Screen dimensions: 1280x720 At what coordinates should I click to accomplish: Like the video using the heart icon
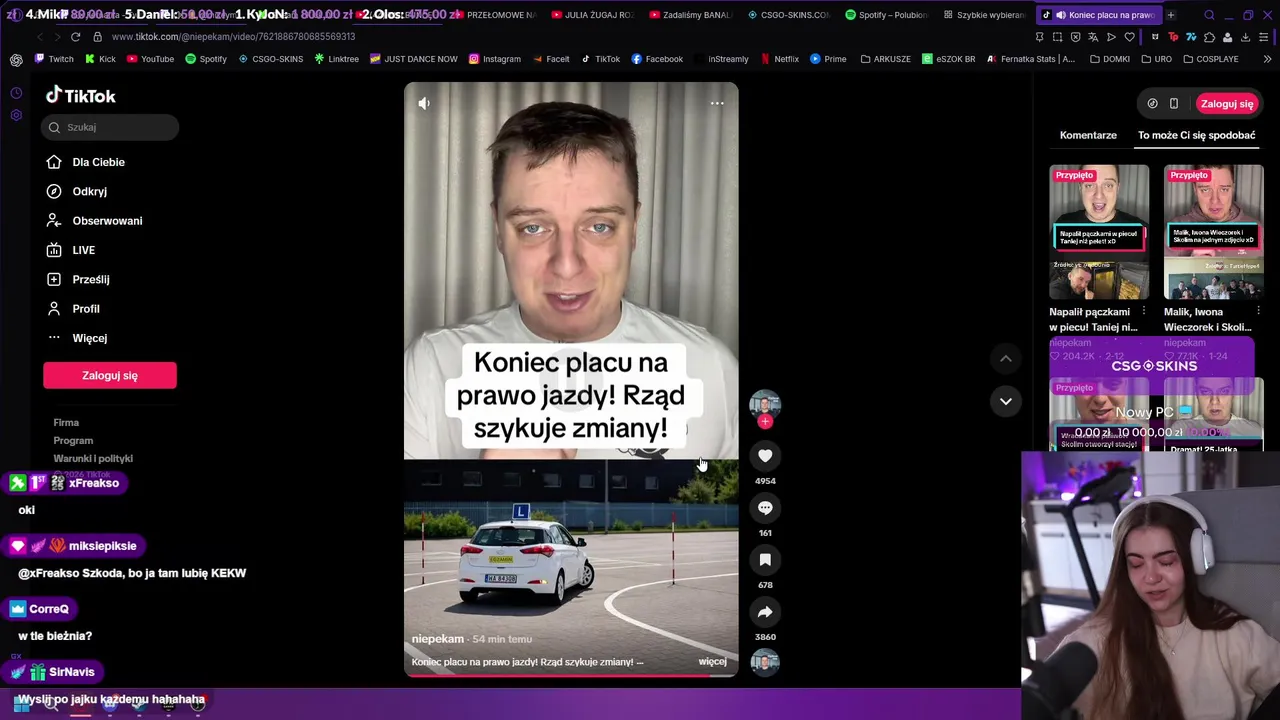(765, 456)
